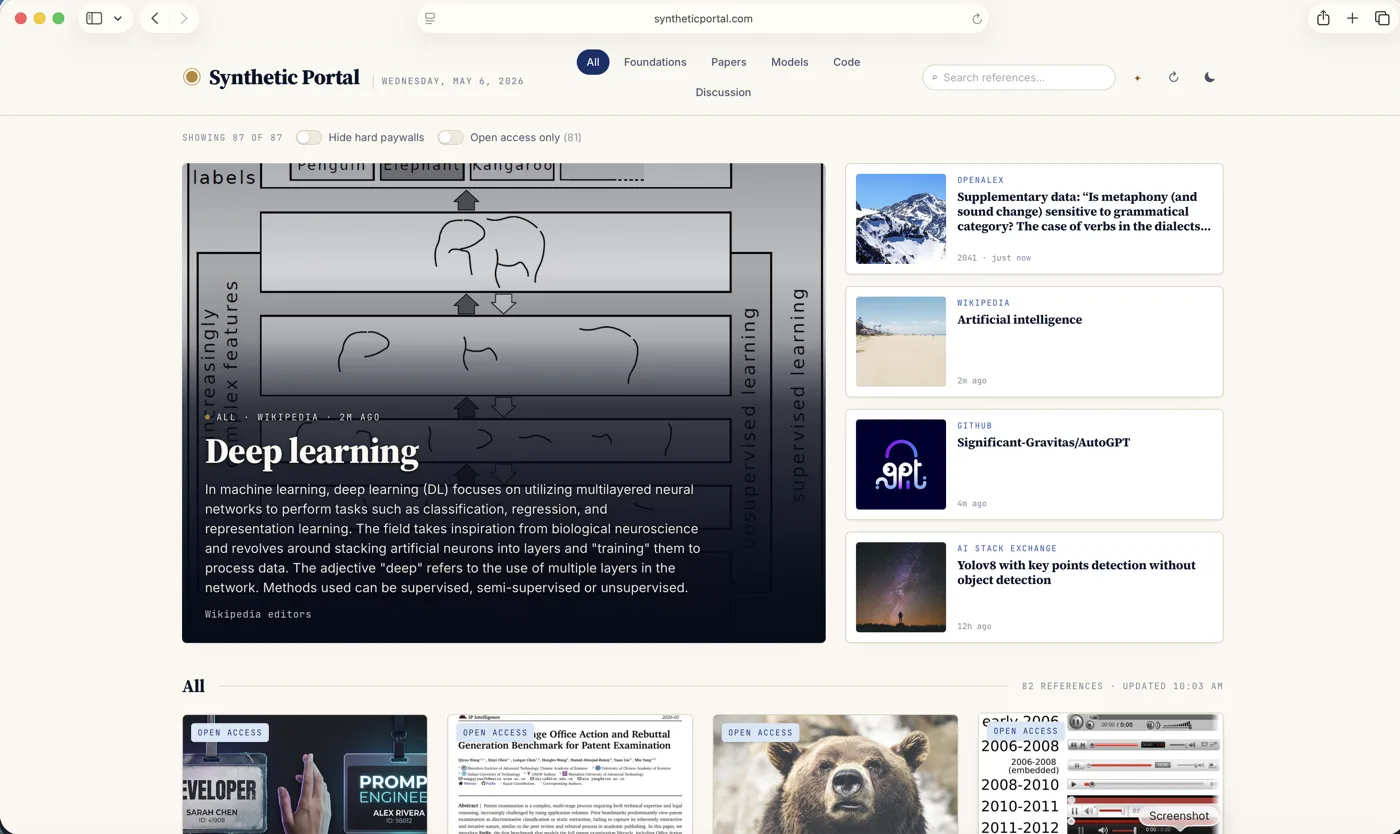The image size is (1400, 834).
Task: Select the All category tab
Action: [x=593, y=62]
